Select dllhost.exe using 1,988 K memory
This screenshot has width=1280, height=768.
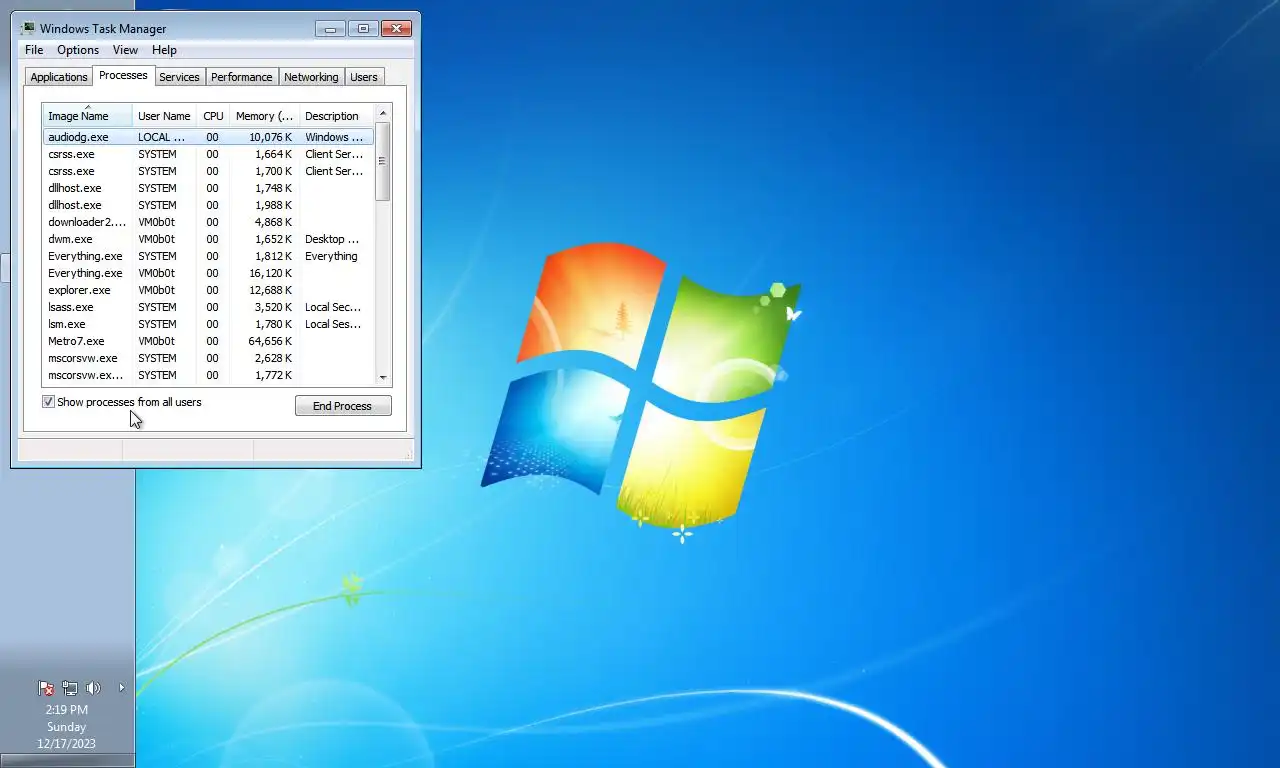tap(208, 205)
